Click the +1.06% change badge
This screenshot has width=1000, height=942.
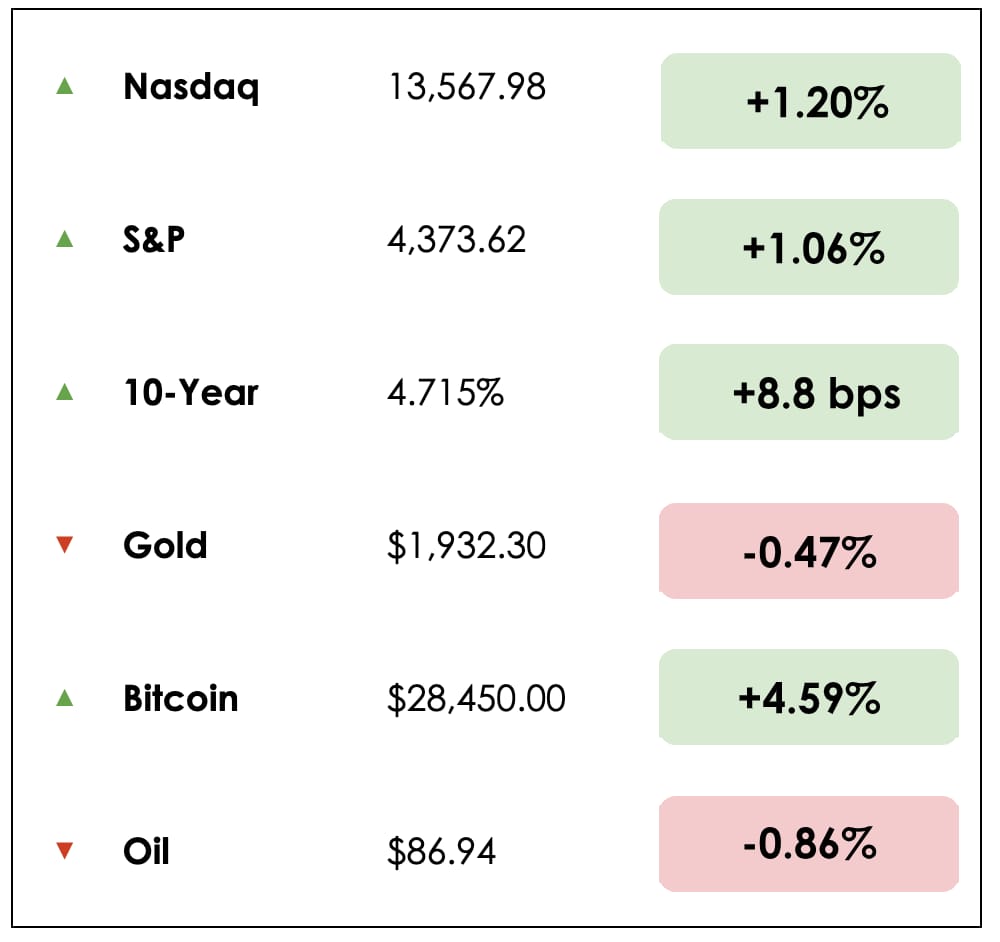pos(810,247)
